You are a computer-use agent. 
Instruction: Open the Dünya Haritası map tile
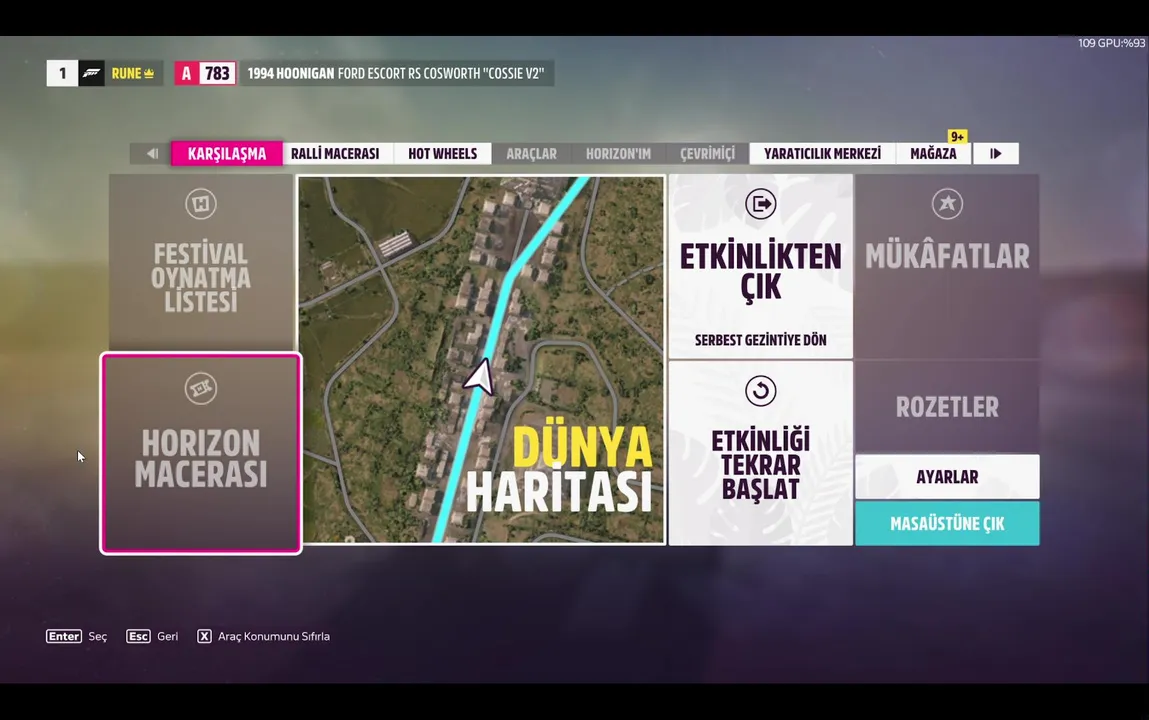point(481,360)
